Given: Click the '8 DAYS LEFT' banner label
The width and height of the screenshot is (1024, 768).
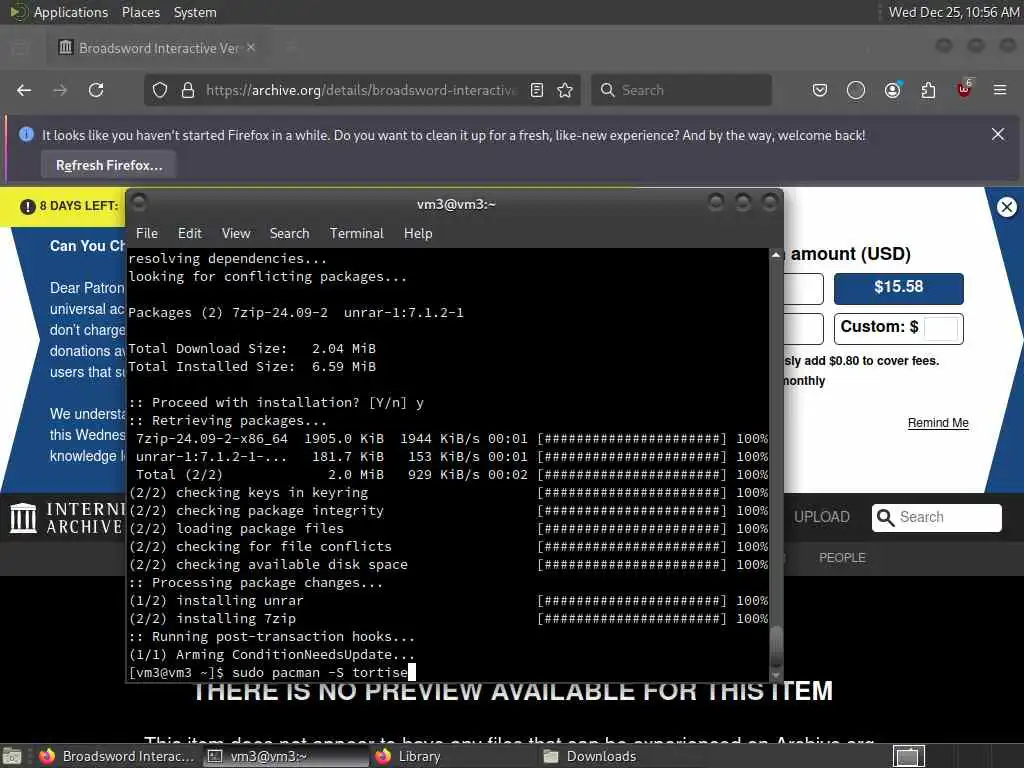Looking at the screenshot, I should [78, 206].
